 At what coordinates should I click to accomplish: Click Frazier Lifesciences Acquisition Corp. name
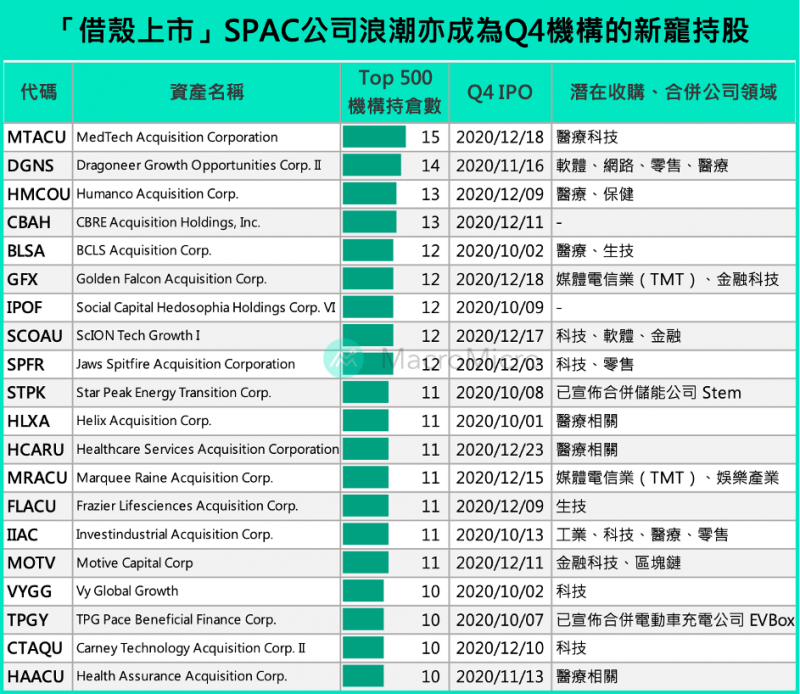[187, 507]
